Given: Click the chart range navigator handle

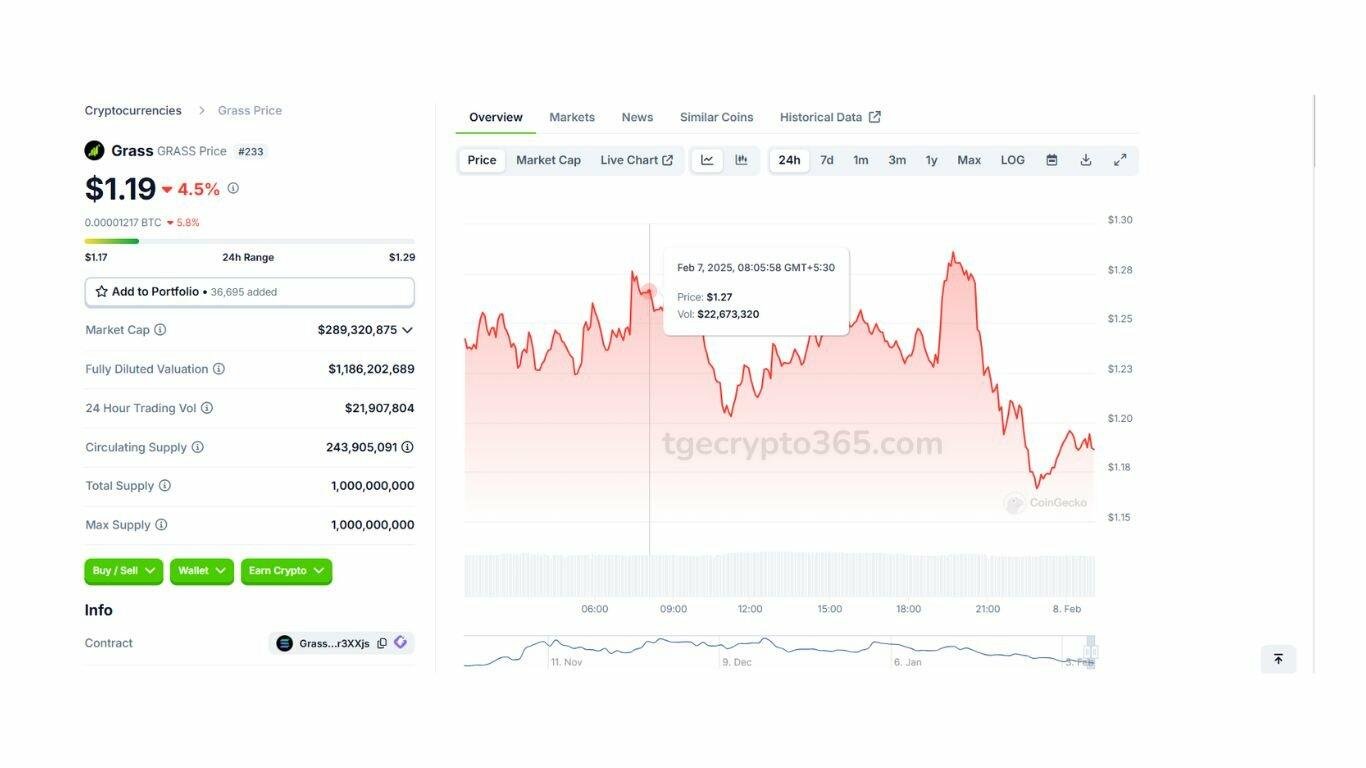Looking at the screenshot, I should pyautogui.click(x=1091, y=651).
